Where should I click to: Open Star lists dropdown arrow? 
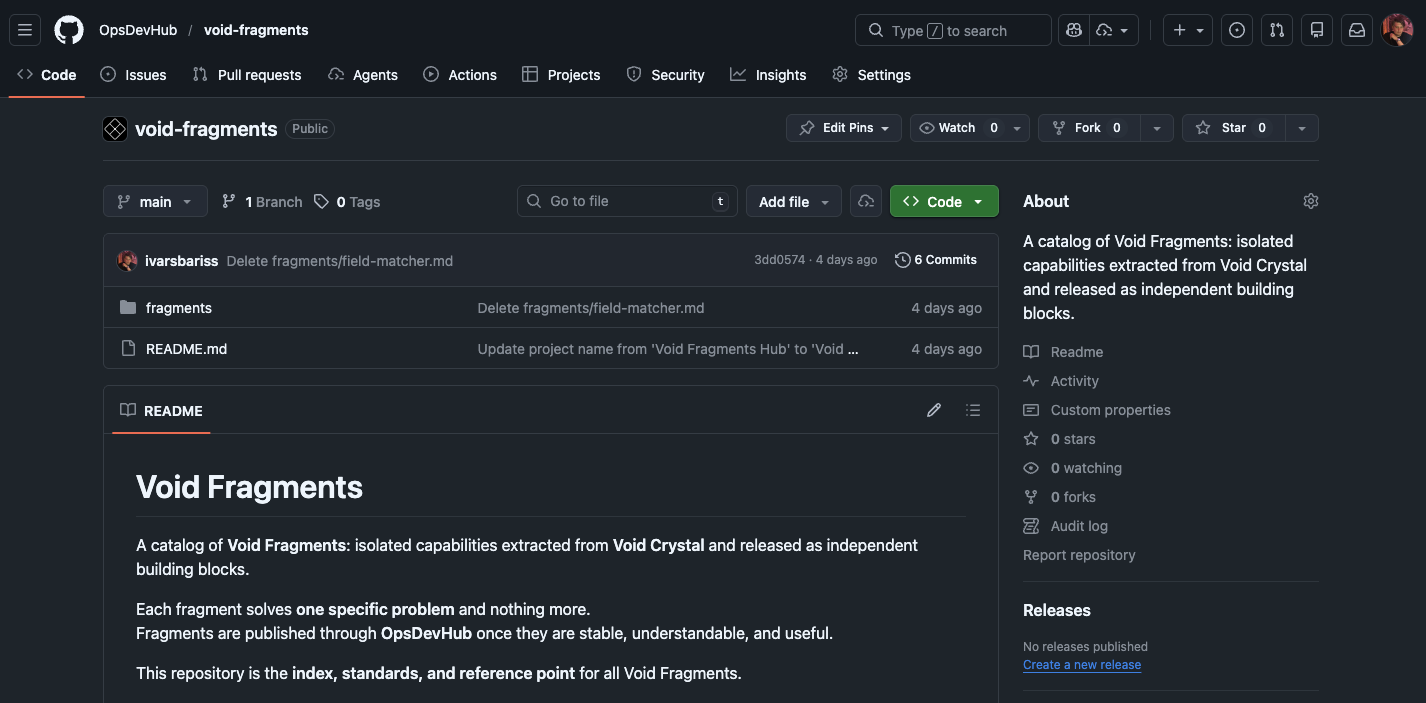[1301, 128]
